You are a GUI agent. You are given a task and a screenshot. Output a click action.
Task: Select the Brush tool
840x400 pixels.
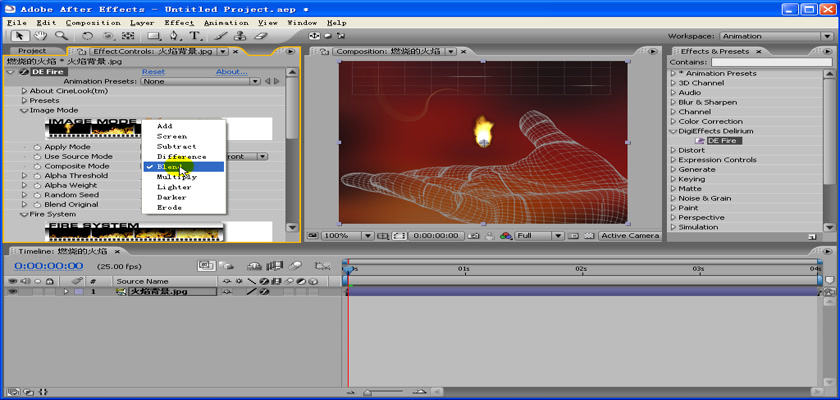220,36
